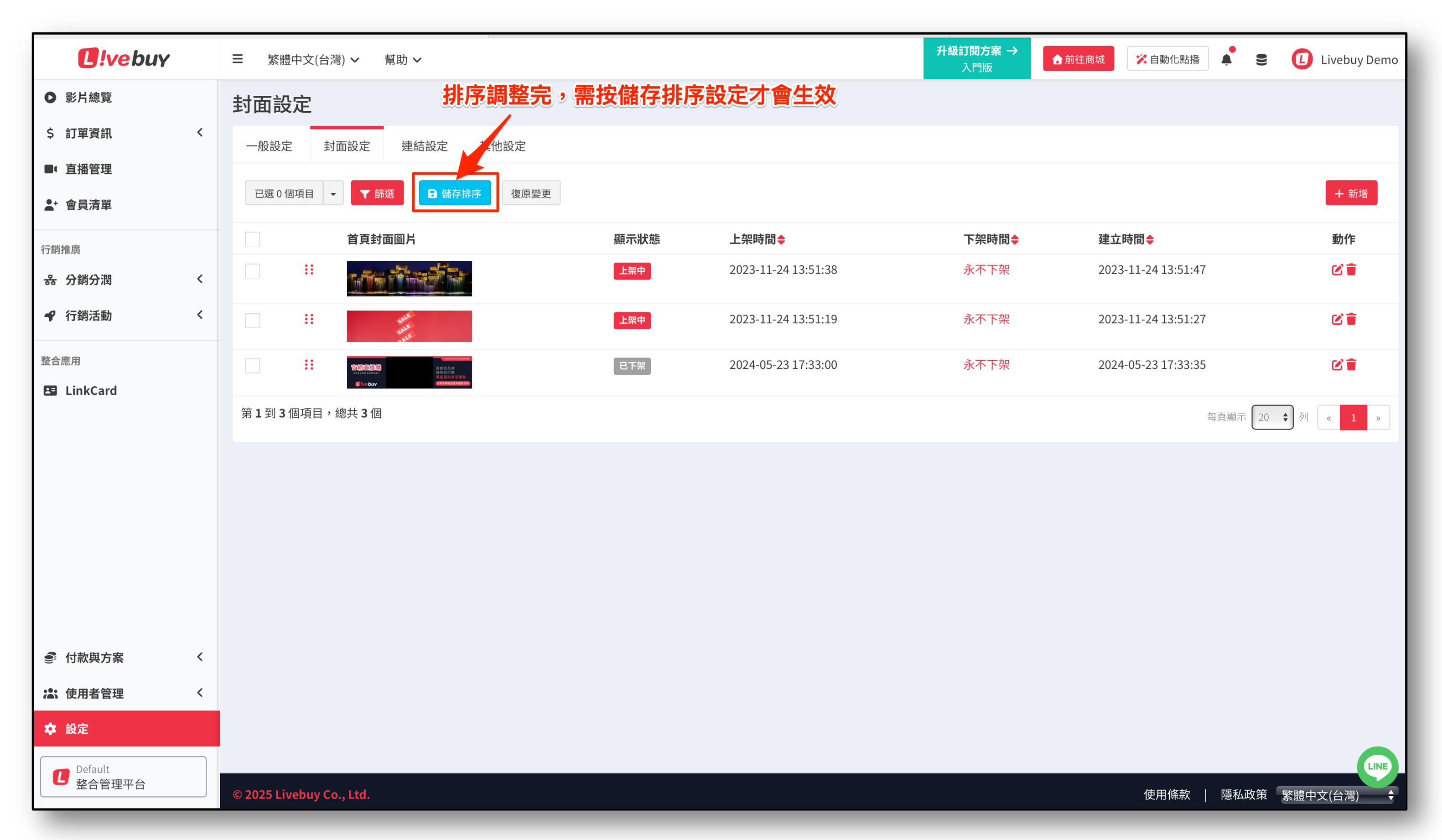Open the 繁體中文(台灣) language dropdown in header

[x=313, y=59]
